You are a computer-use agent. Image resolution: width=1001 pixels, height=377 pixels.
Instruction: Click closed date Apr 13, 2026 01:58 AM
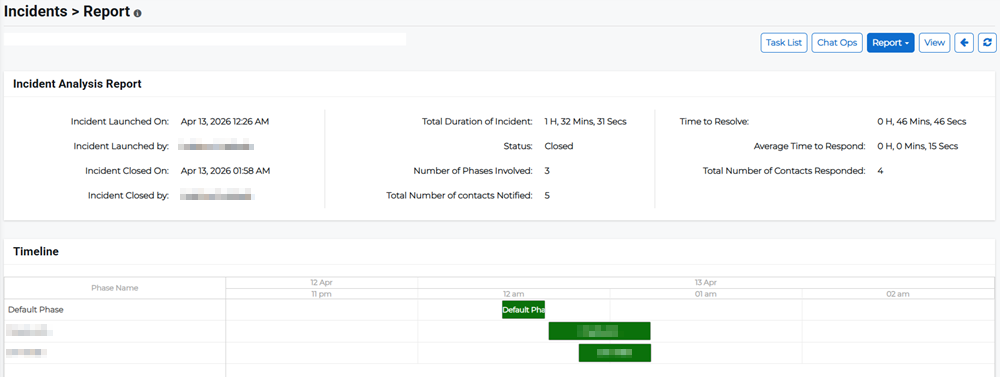(x=225, y=171)
